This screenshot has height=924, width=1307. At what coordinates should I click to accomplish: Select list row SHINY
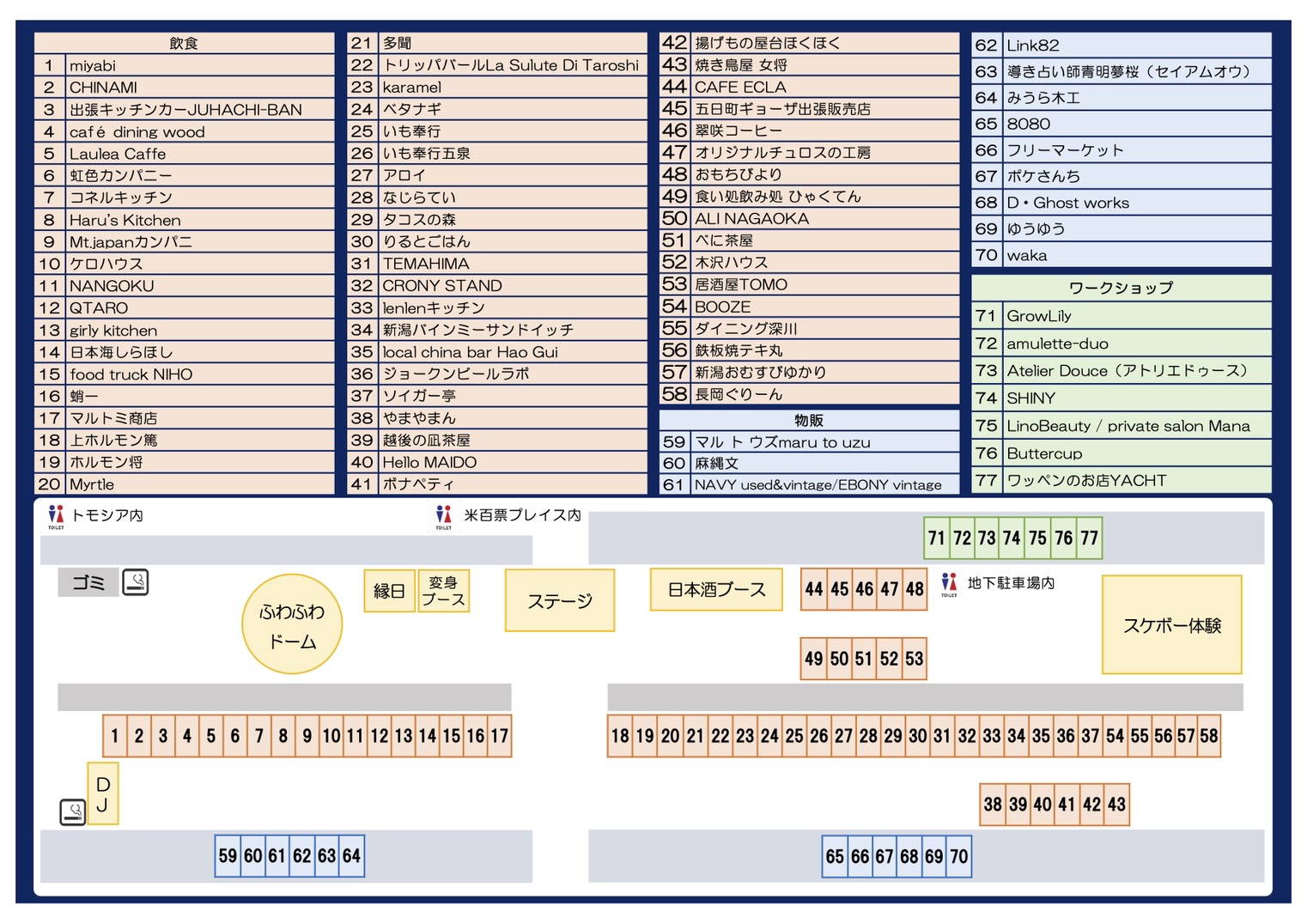coord(1122,398)
